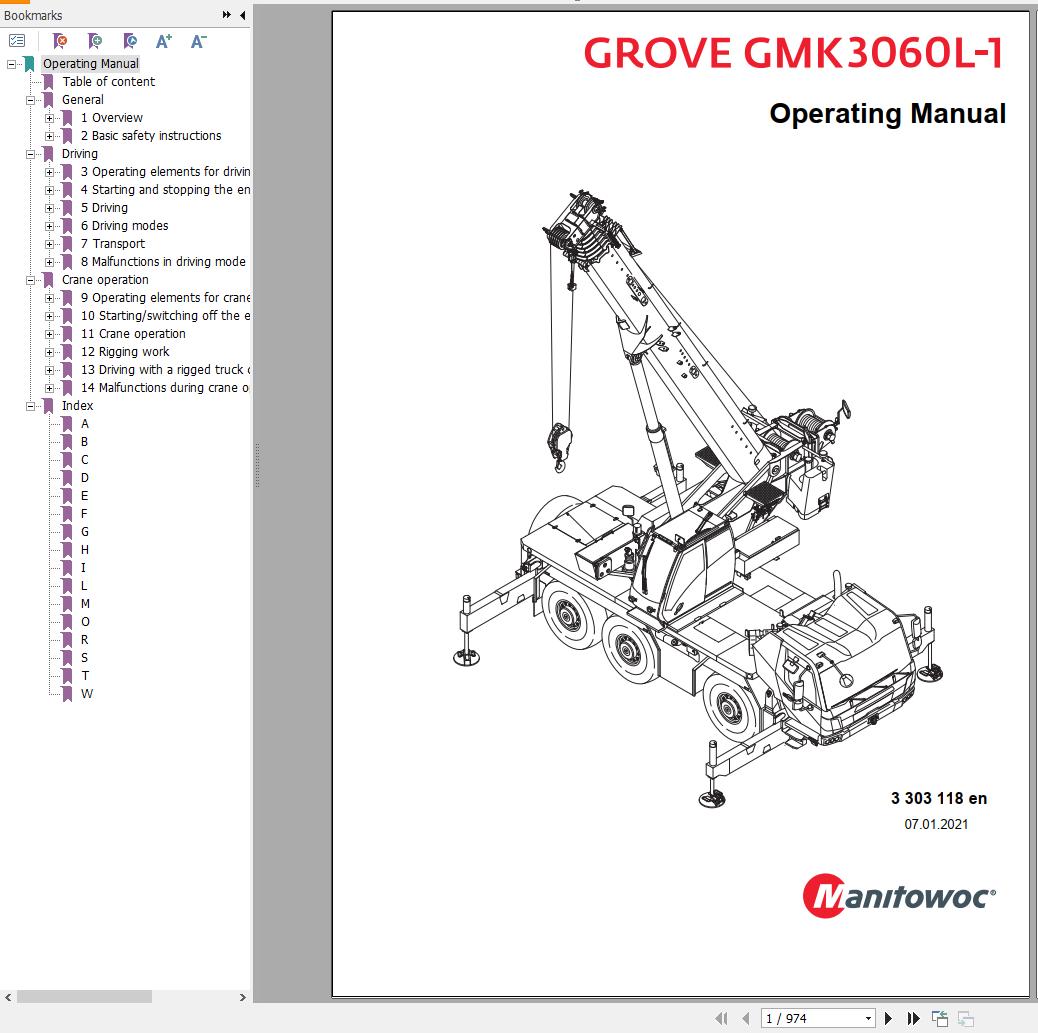
Task: Open the Table of content bookmark
Action: (x=108, y=82)
